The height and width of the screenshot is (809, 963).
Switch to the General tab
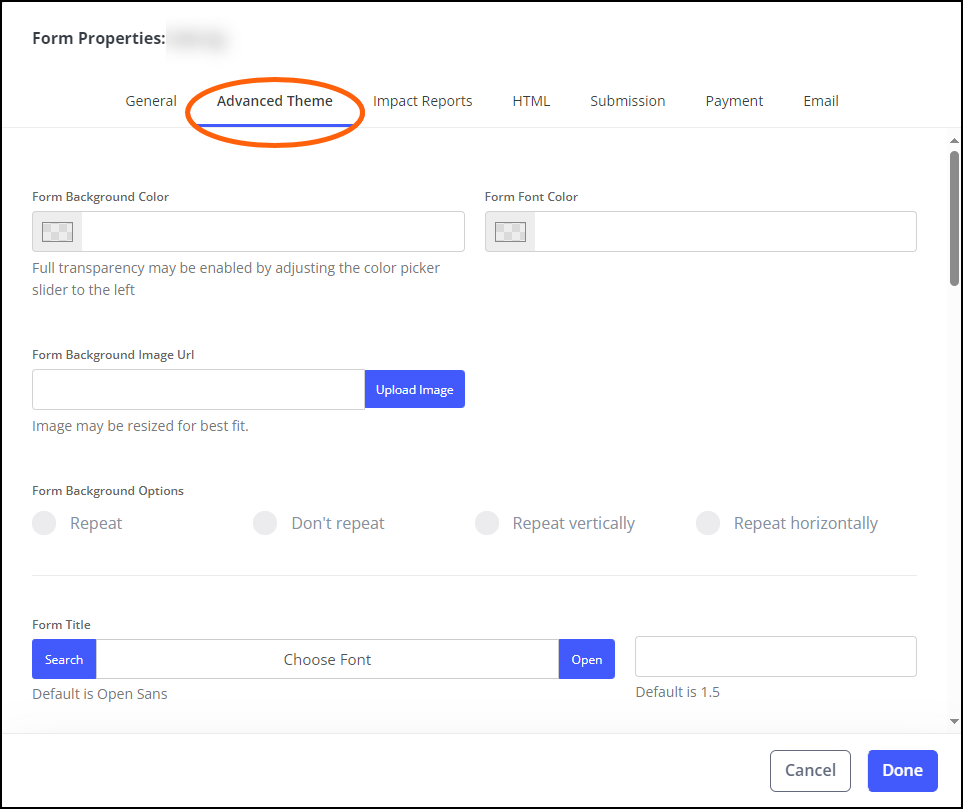[x=151, y=100]
